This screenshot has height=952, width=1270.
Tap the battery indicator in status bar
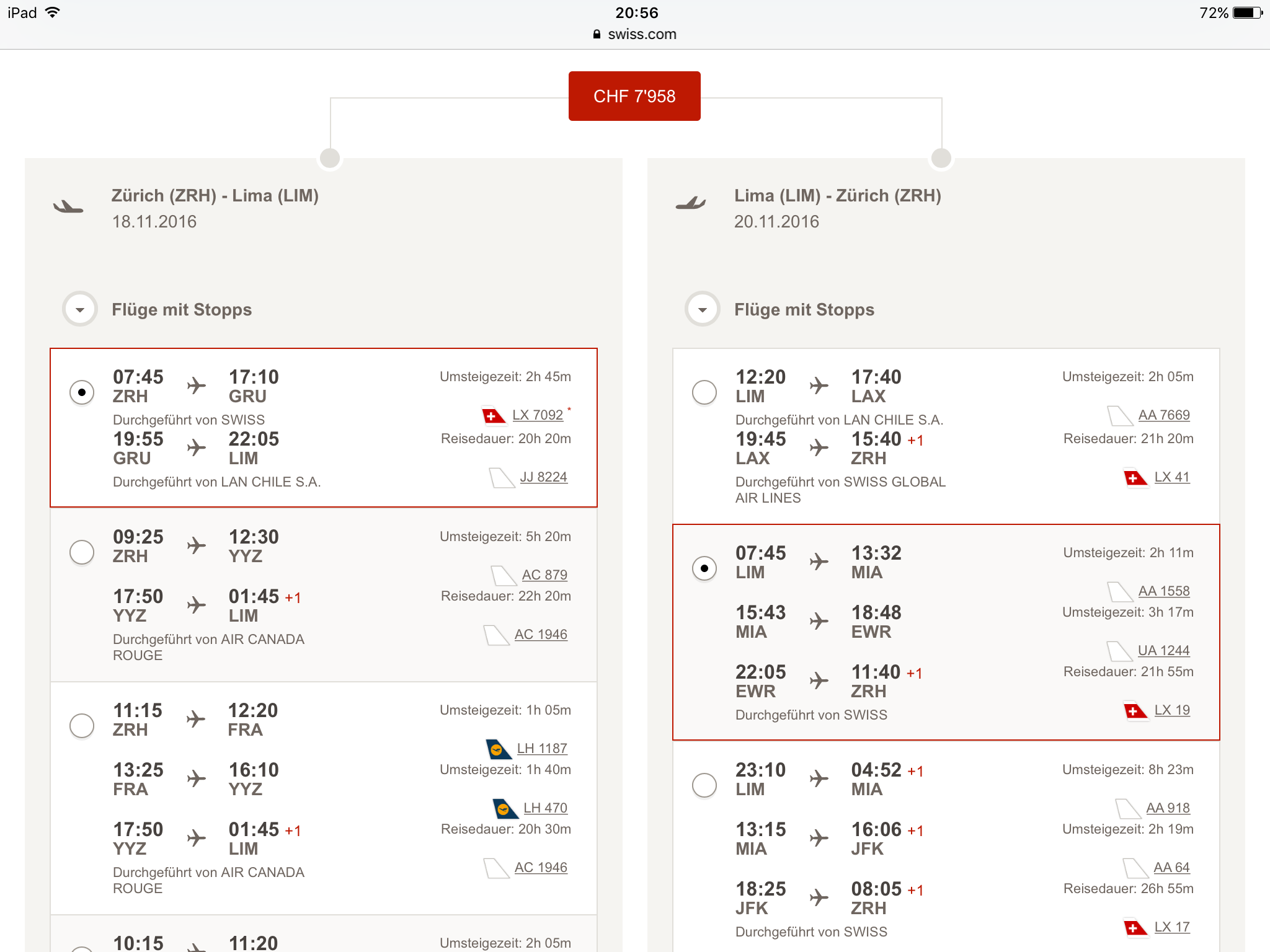click(1247, 13)
